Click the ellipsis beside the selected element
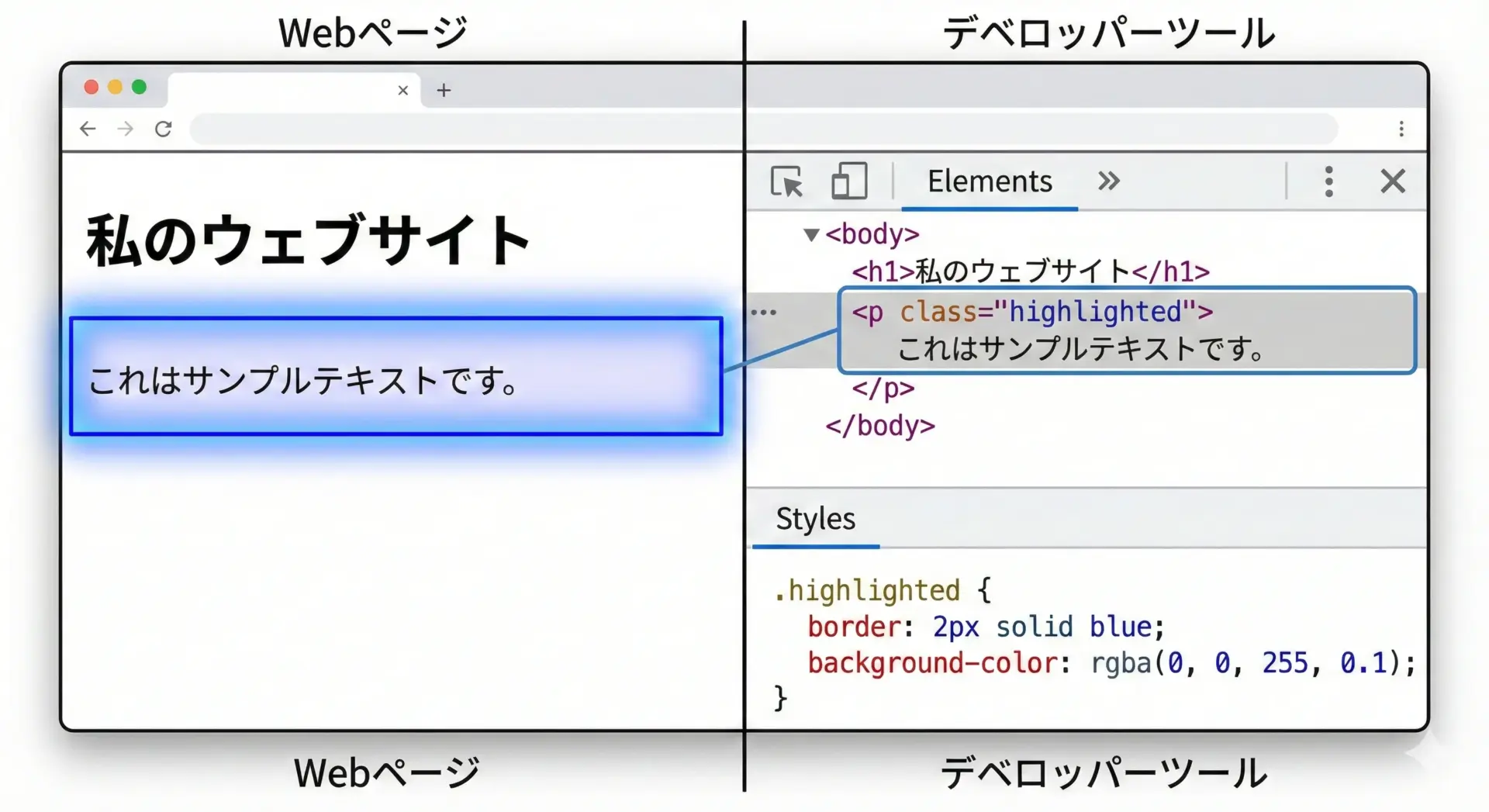The width and height of the screenshot is (1489, 812). pyautogui.click(x=763, y=313)
